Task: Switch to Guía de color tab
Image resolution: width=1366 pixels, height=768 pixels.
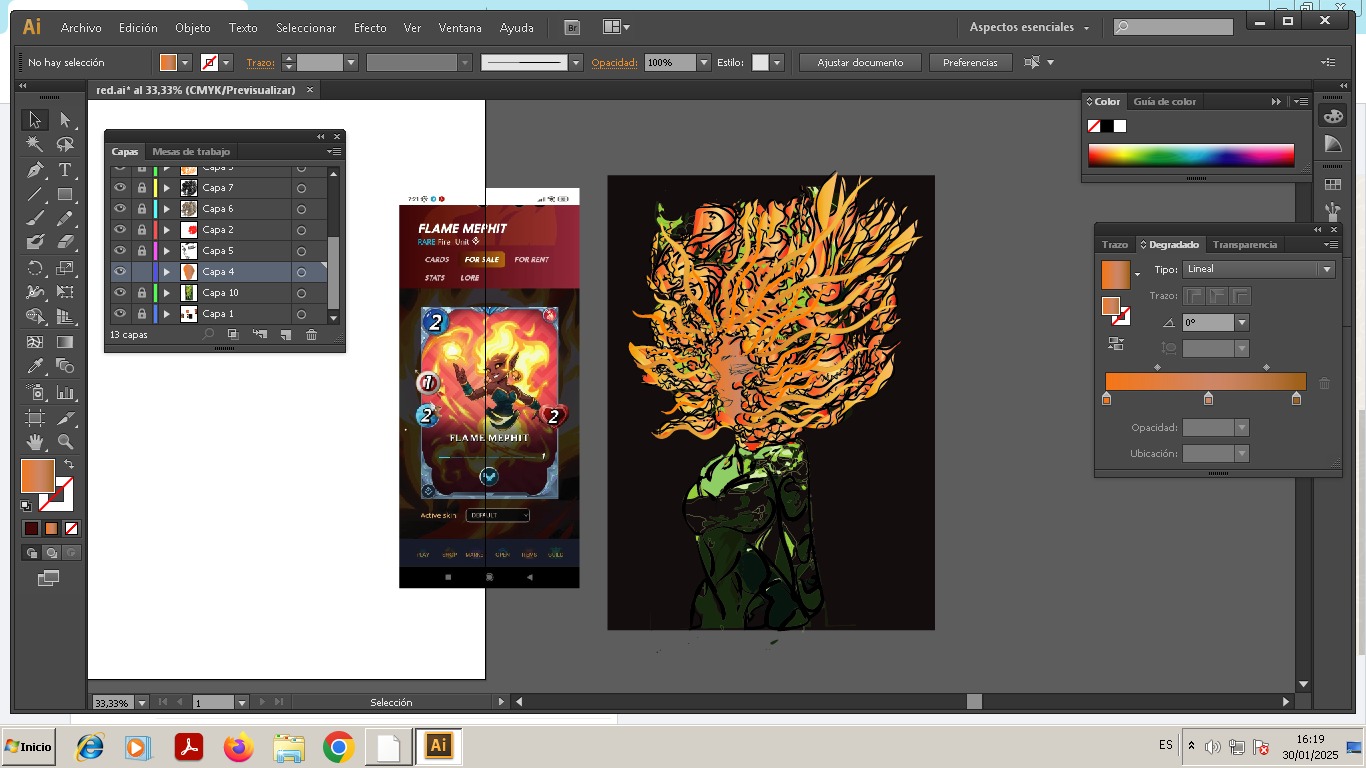Action: (x=1164, y=102)
